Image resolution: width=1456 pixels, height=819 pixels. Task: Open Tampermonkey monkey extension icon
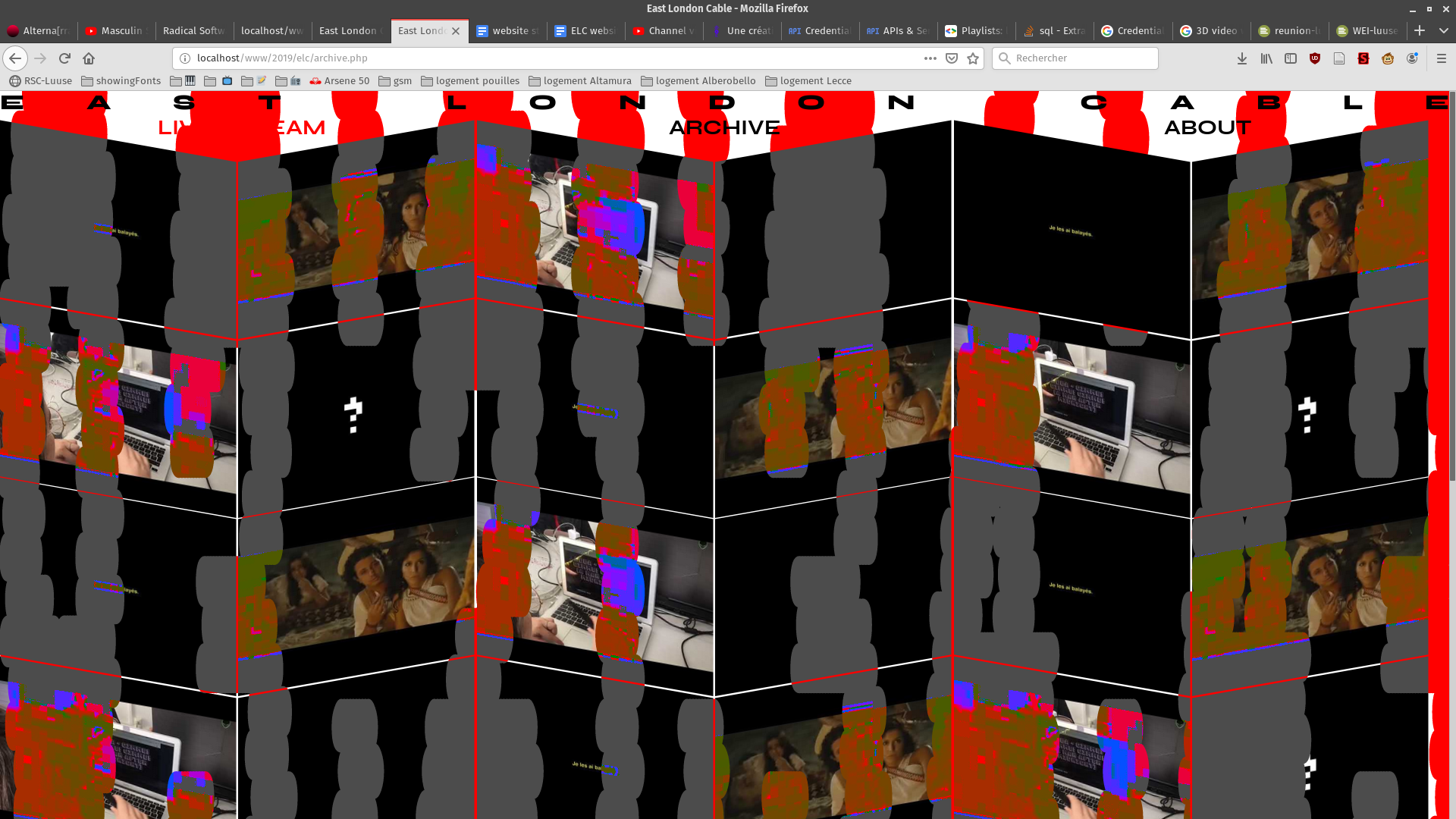1388,58
